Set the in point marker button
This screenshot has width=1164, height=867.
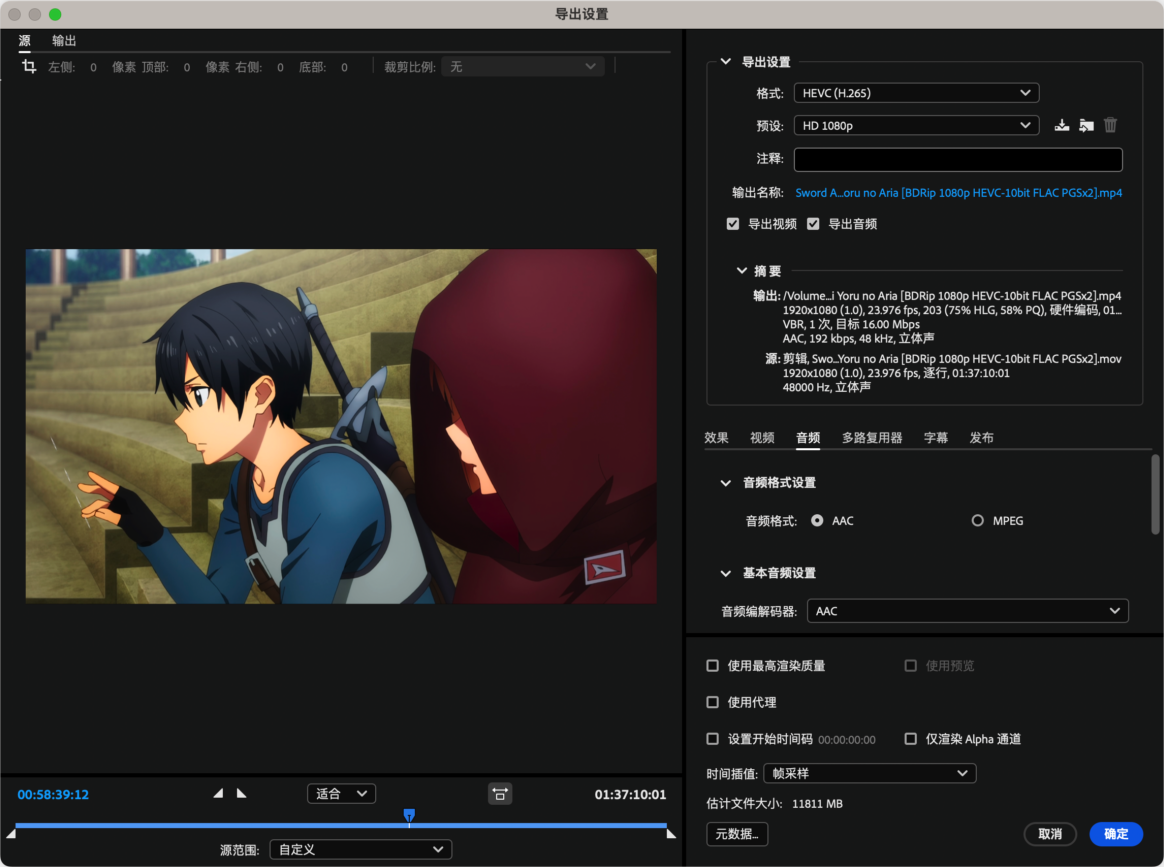pos(218,794)
